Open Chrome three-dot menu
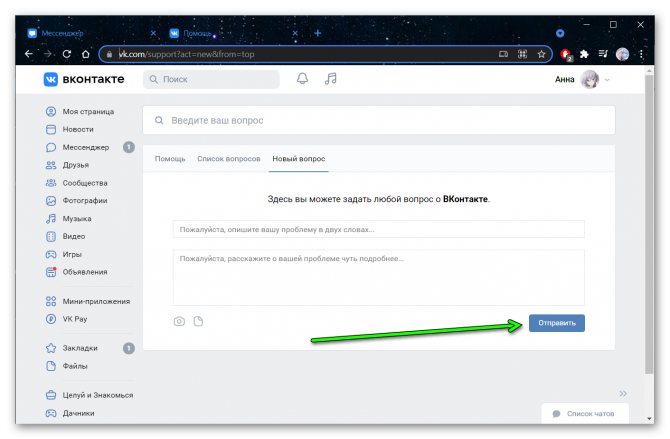Image resolution: width=670 pixels, height=439 pixels. pos(641,54)
